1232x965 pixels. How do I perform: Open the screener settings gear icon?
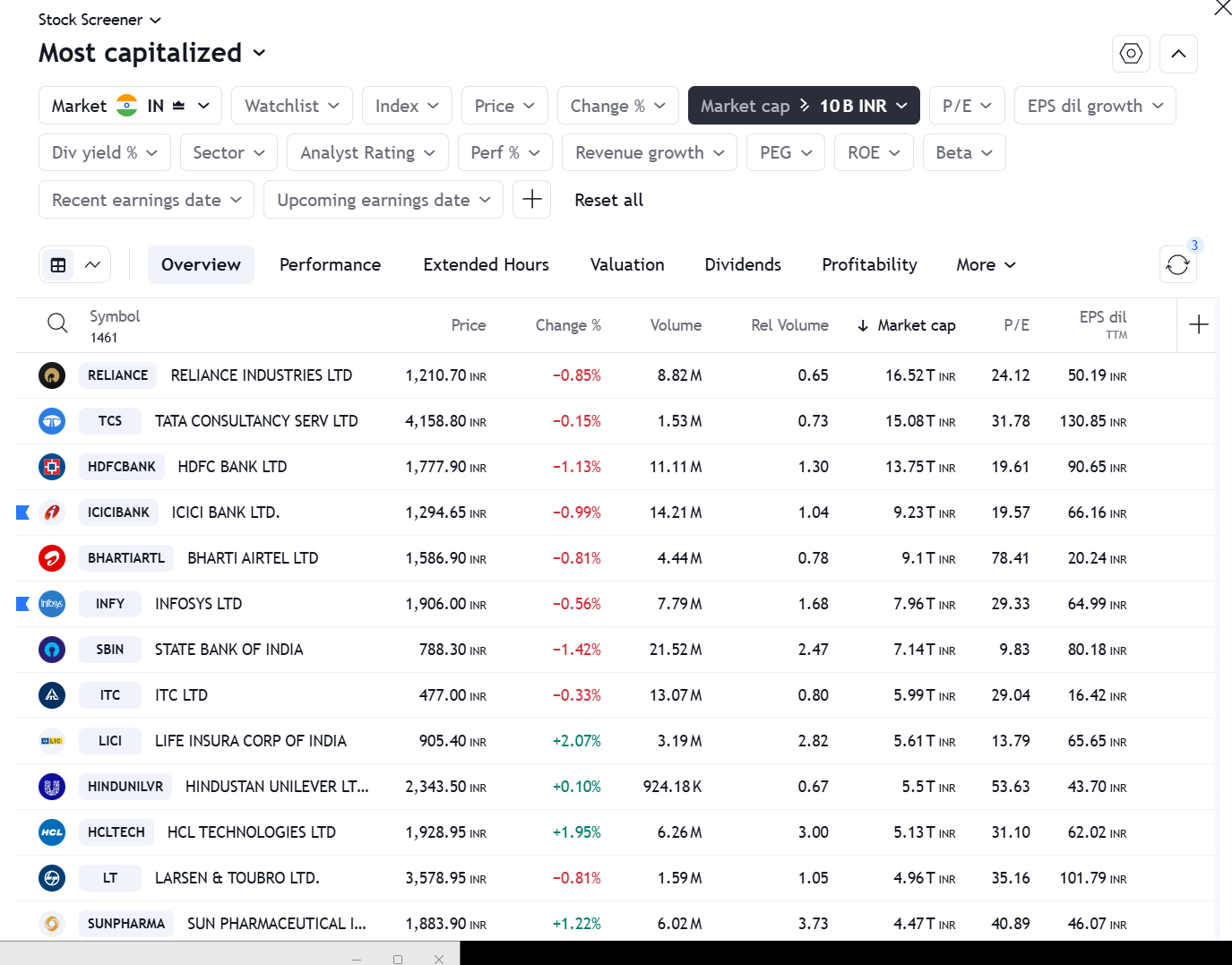[x=1130, y=54]
